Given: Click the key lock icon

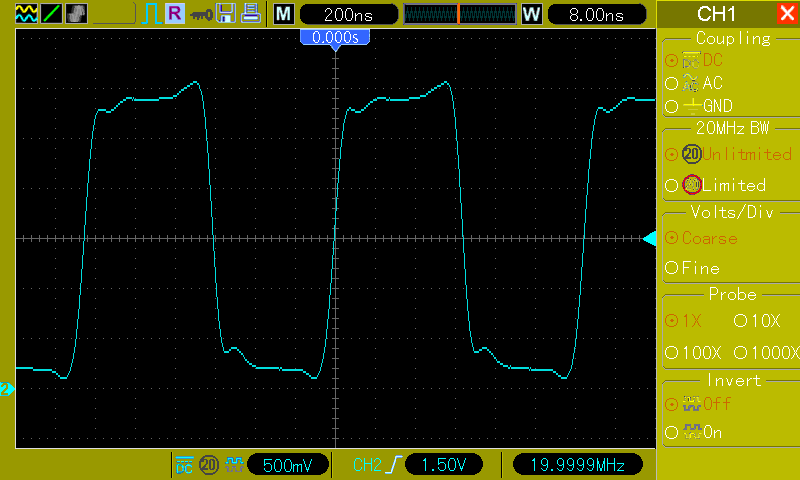Looking at the screenshot, I should (201, 15).
